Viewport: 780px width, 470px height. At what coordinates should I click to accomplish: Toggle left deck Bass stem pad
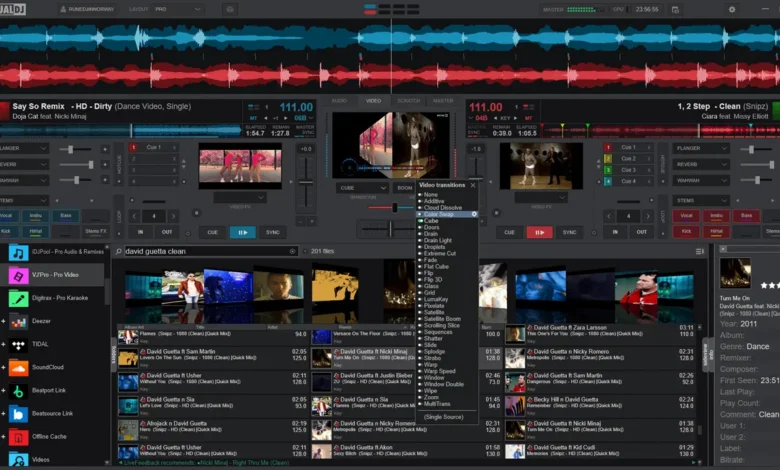pyautogui.click(x=66, y=216)
